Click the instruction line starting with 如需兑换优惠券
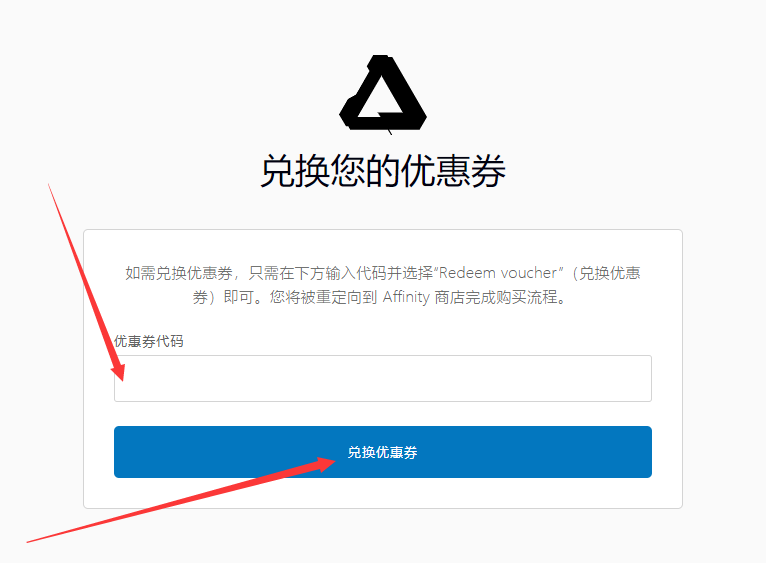766x563 pixels. [383, 273]
